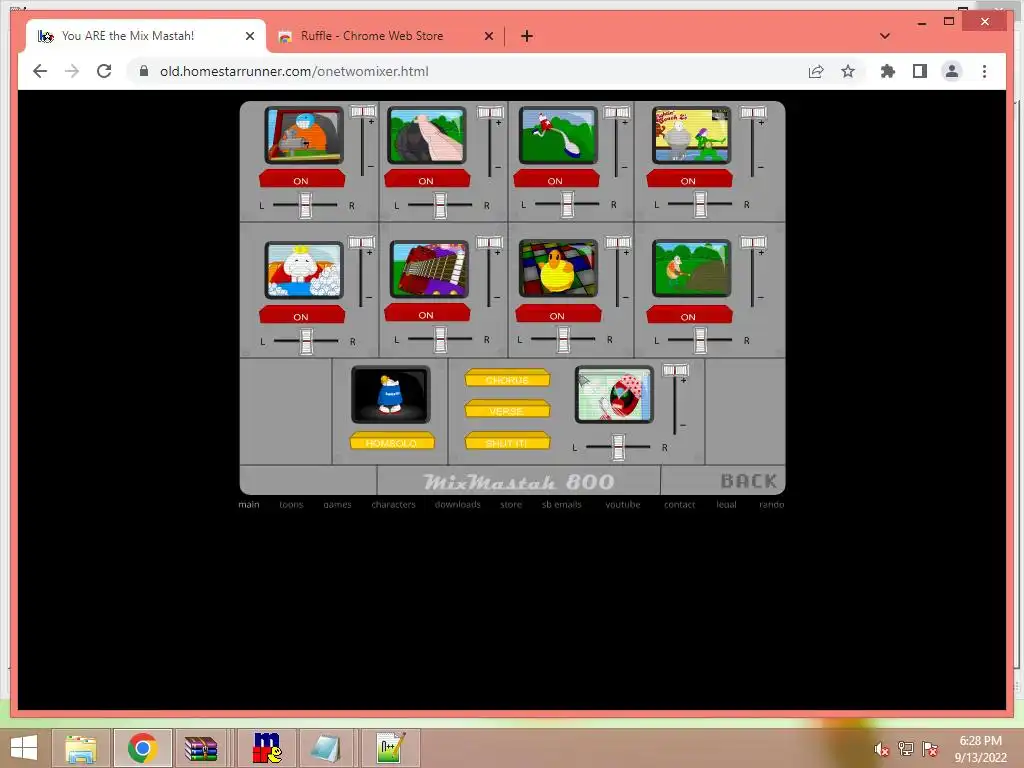Click volume fader of Strong Bad drummer channel

(x=362, y=112)
